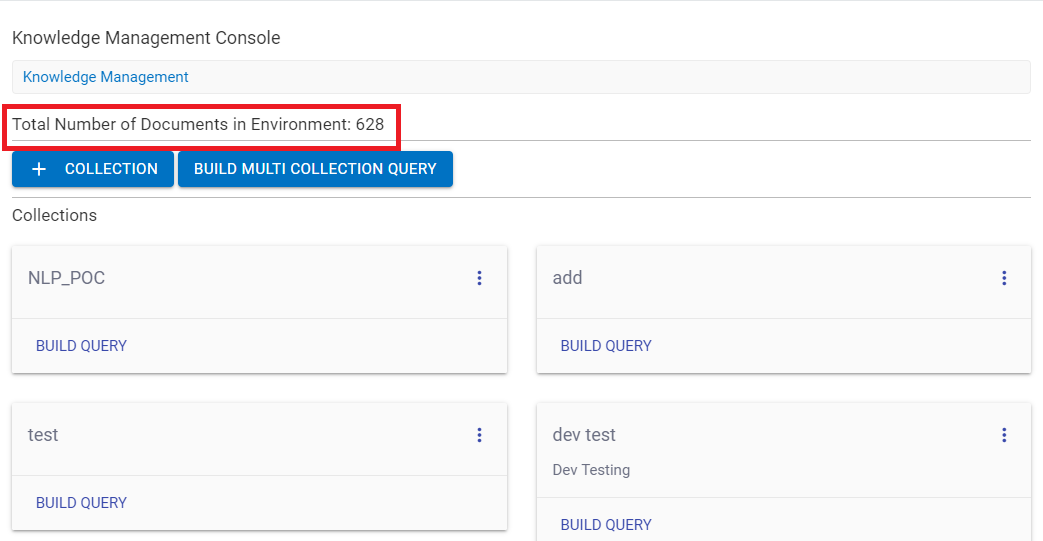Click the add collection card title
This screenshot has width=1043, height=541.
[x=567, y=278]
